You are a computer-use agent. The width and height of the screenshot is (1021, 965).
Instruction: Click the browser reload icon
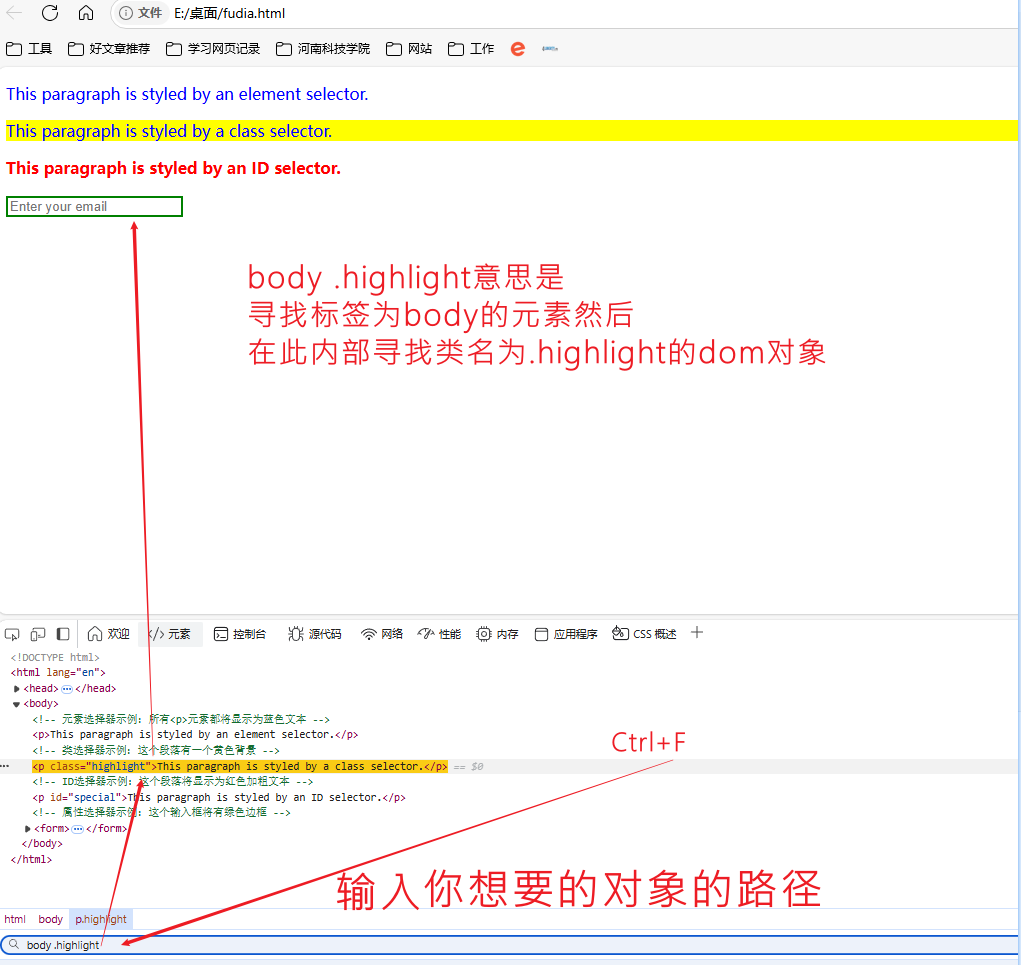(50, 13)
